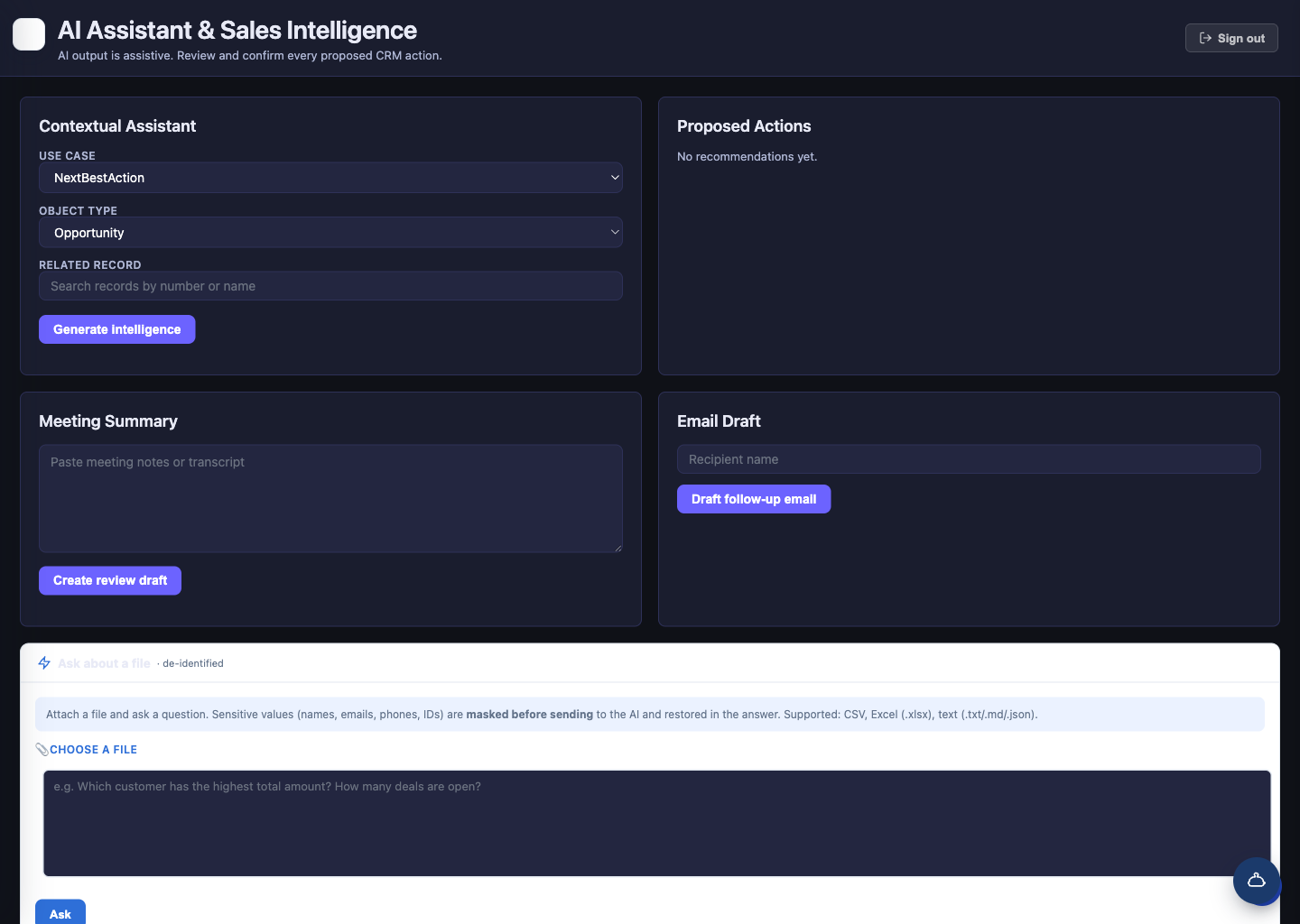The image size is (1300, 924).
Task: Click the 'masked before sending' info banner
Action: coord(650,715)
